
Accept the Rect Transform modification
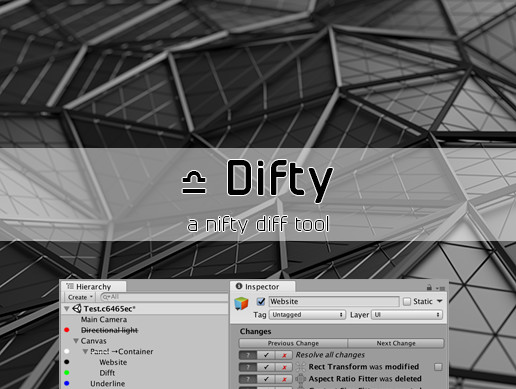266,367
